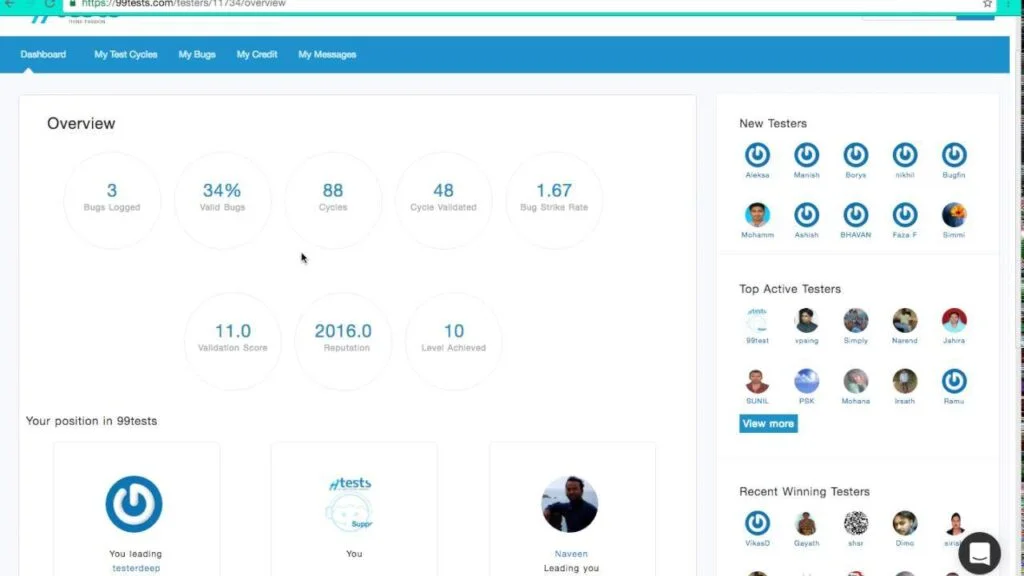
Task: Go to My Credit tab
Action: click(x=257, y=54)
